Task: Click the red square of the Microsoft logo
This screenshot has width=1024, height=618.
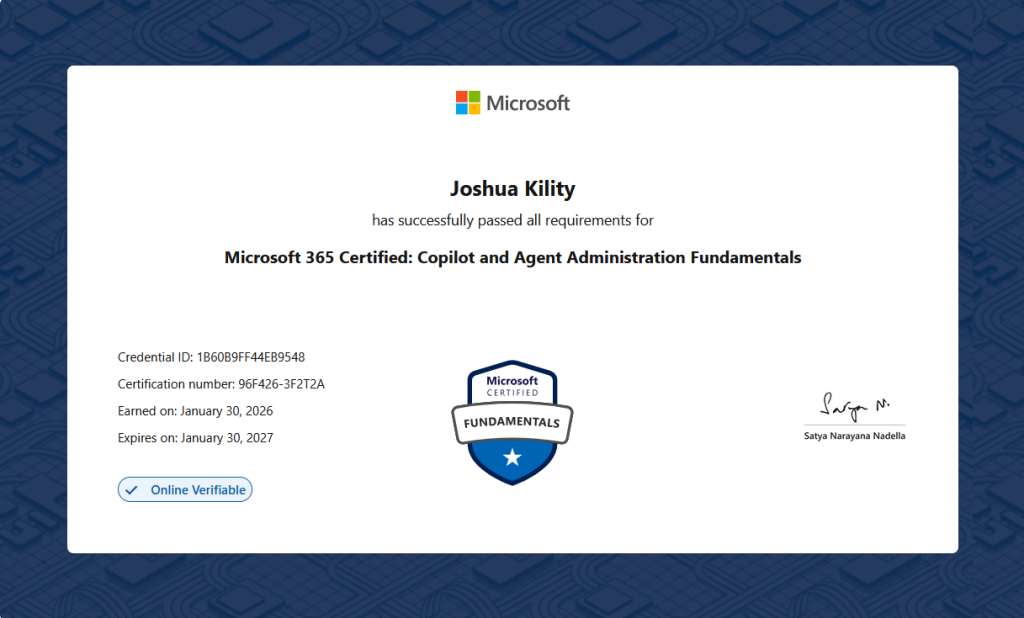Action: [x=462, y=97]
